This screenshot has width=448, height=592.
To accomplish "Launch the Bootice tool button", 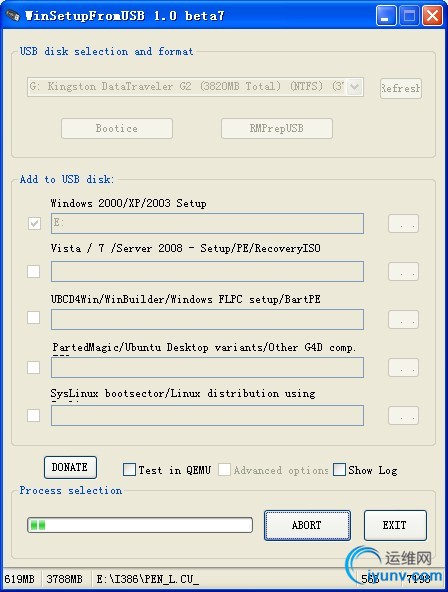I will click(117, 128).
